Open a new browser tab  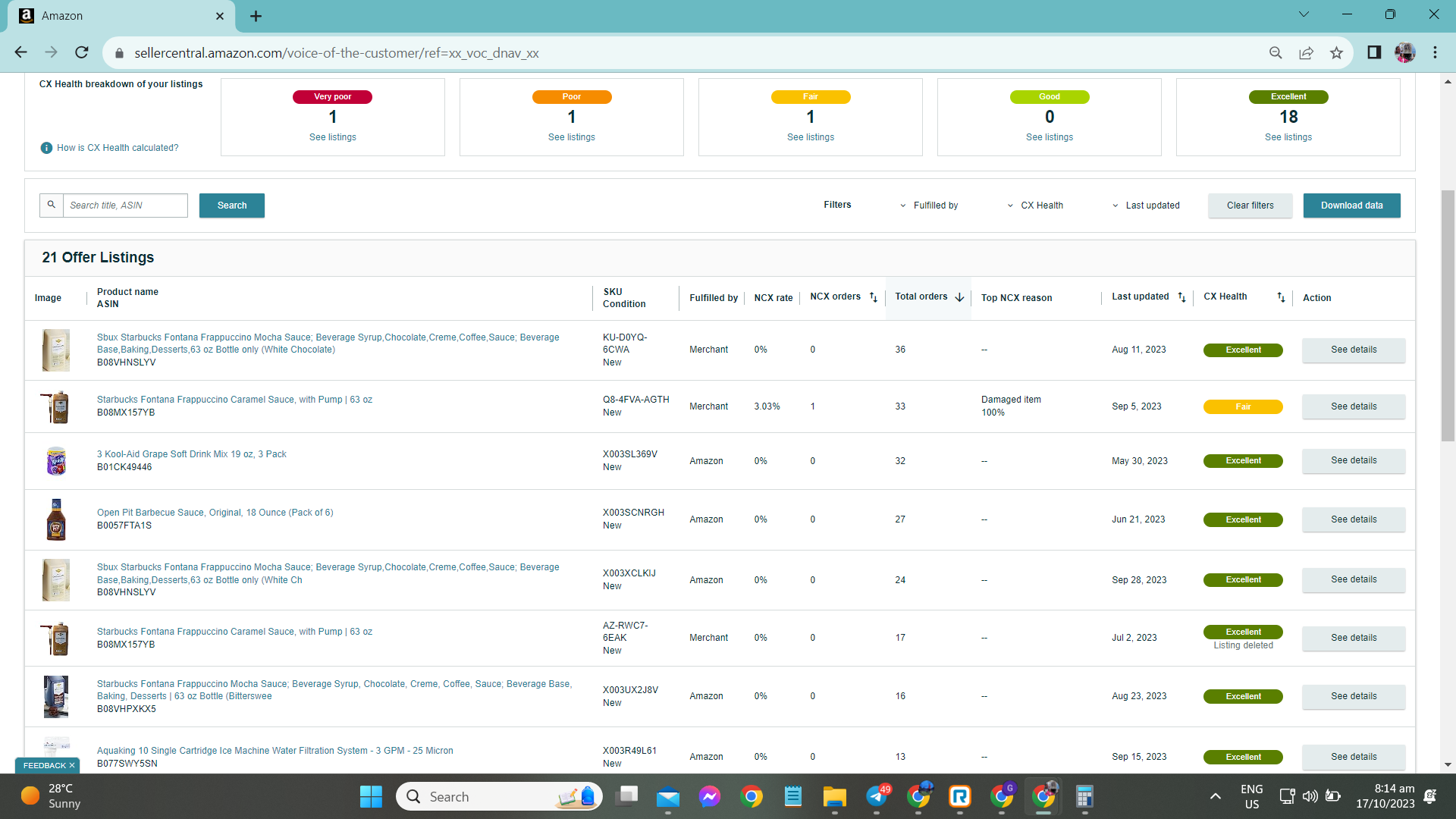tap(256, 16)
